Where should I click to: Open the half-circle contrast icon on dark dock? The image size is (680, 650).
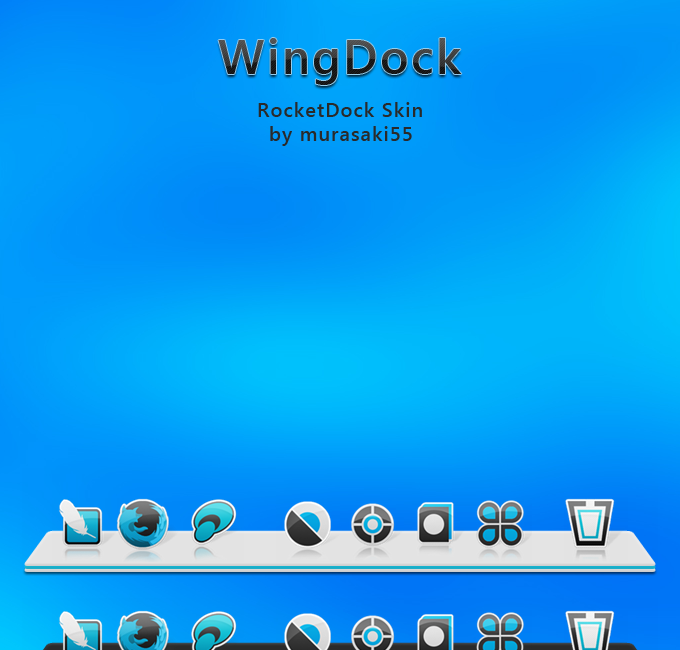(x=307, y=633)
